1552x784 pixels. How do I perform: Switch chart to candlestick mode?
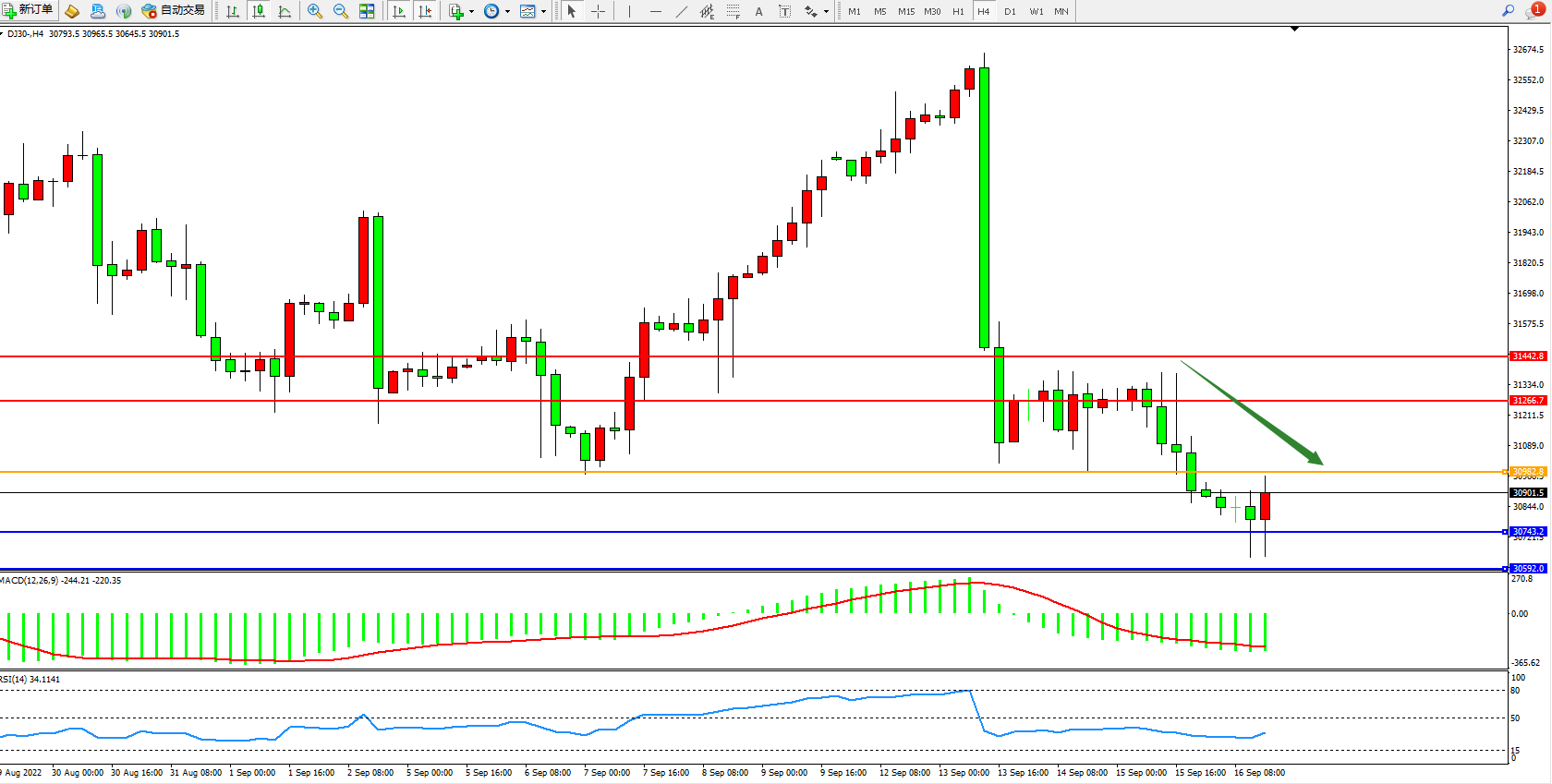coord(259,11)
